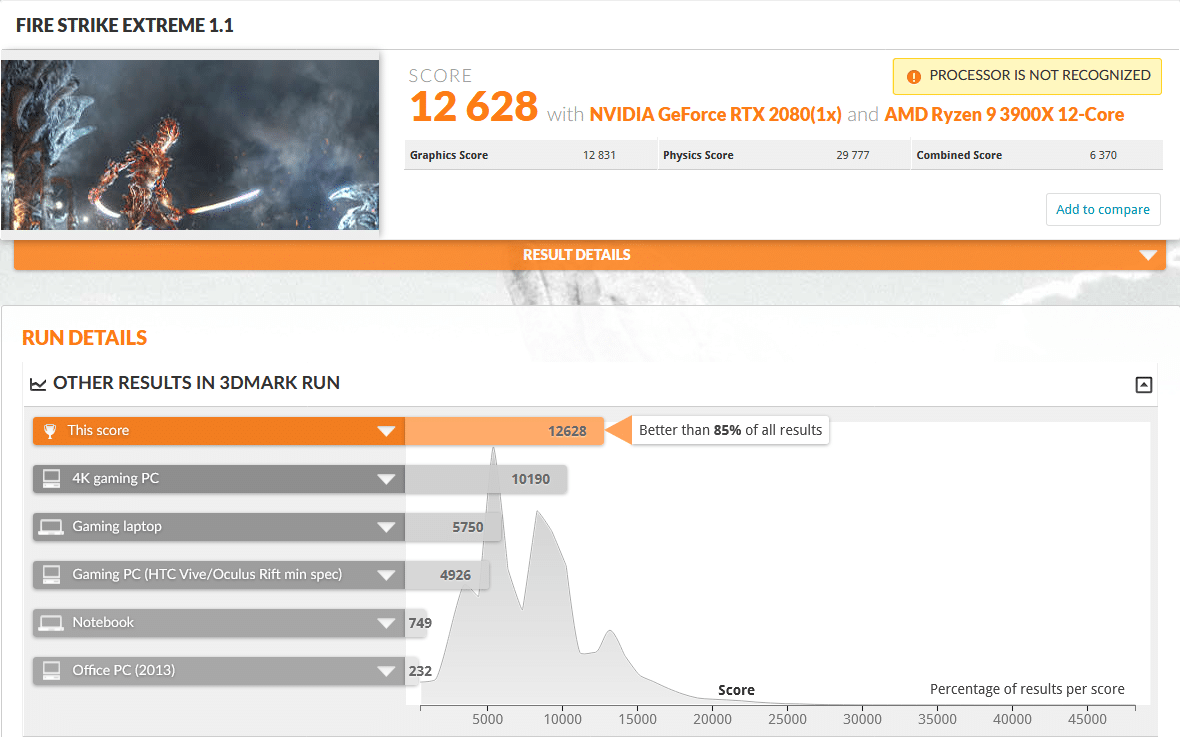
Task: Click the monitor icon for Gaming PC min spec
Action: pyautogui.click(x=50, y=575)
